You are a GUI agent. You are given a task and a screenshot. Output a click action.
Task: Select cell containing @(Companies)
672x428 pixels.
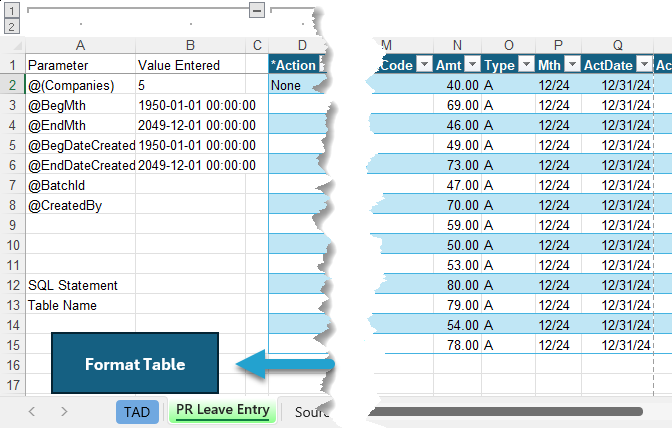pos(81,85)
